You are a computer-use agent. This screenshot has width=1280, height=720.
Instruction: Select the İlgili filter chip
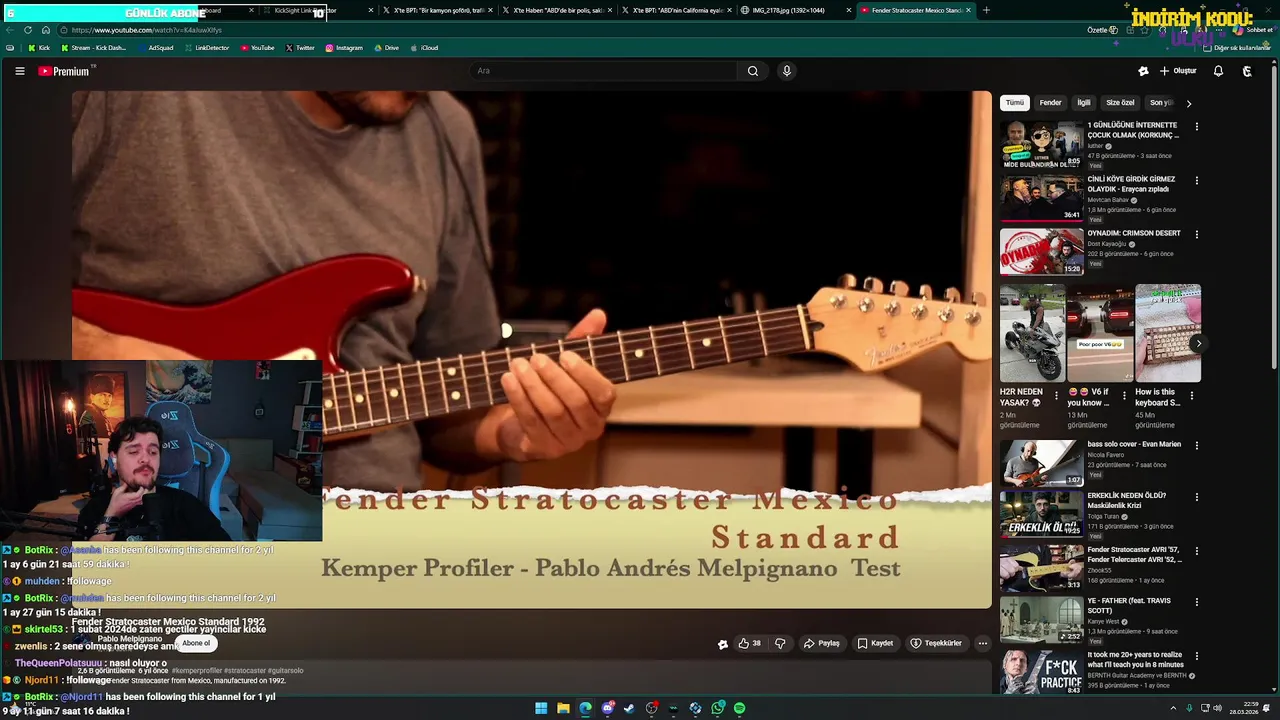coord(1084,103)
